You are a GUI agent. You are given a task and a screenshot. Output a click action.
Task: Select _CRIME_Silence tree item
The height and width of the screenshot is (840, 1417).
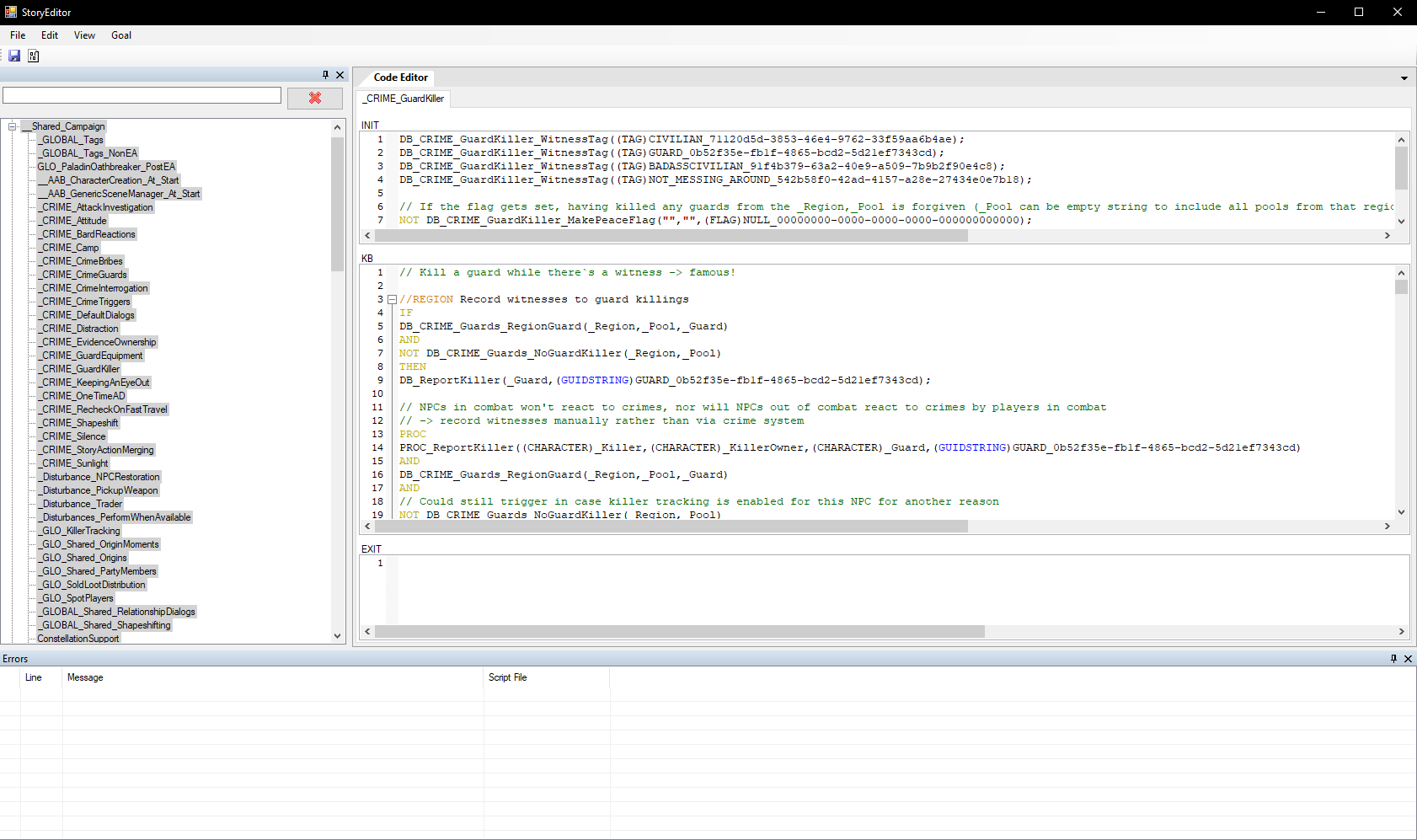point(72,436)
